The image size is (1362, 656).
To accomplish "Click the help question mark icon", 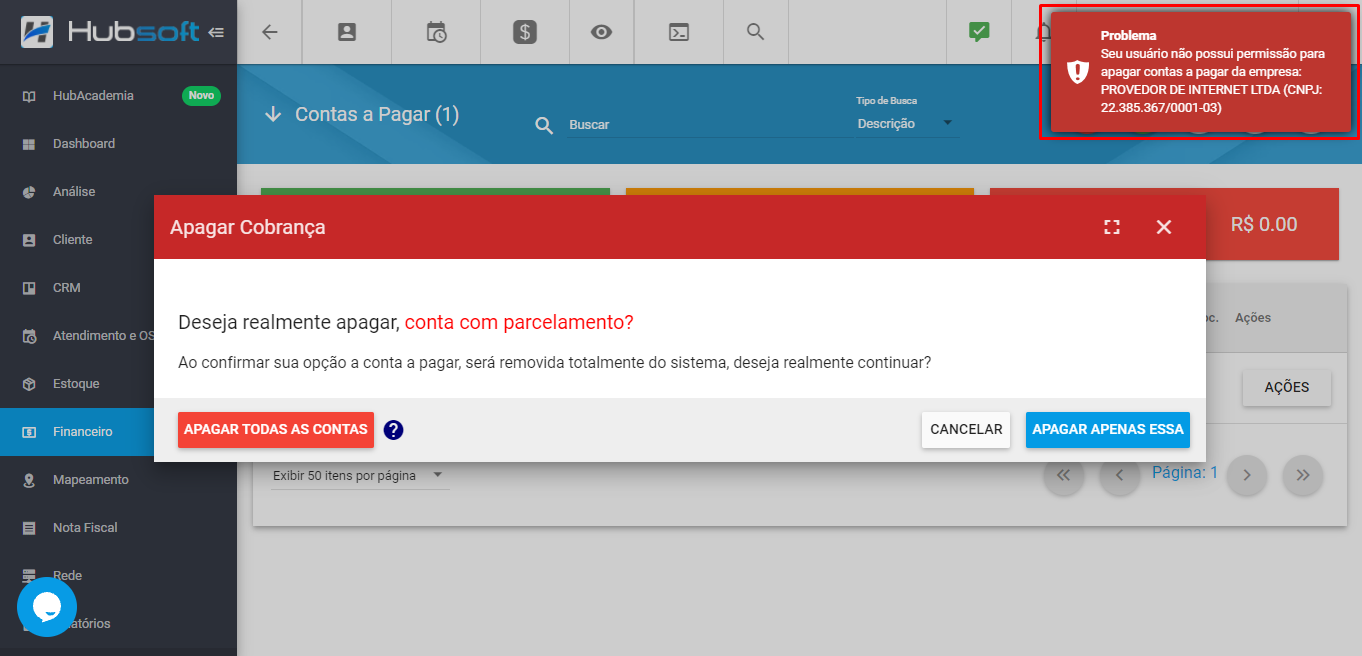I will tap(393, 430).
